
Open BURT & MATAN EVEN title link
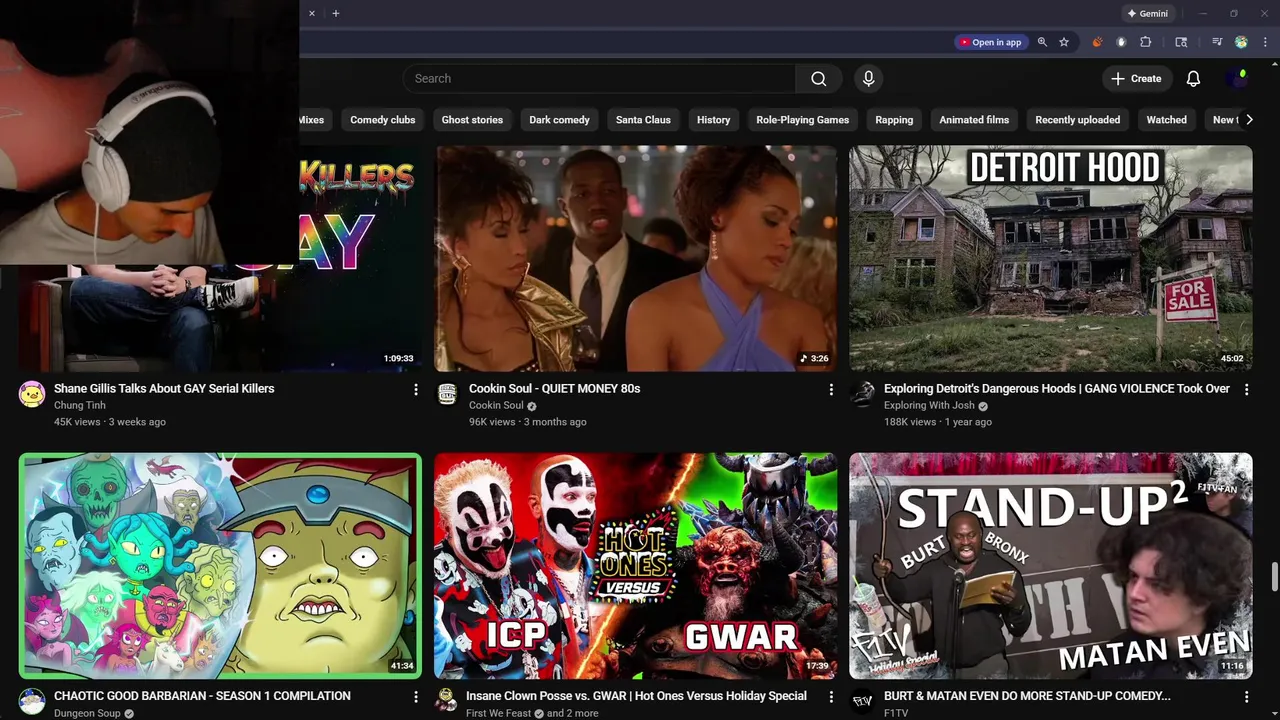coord(1027,696)
